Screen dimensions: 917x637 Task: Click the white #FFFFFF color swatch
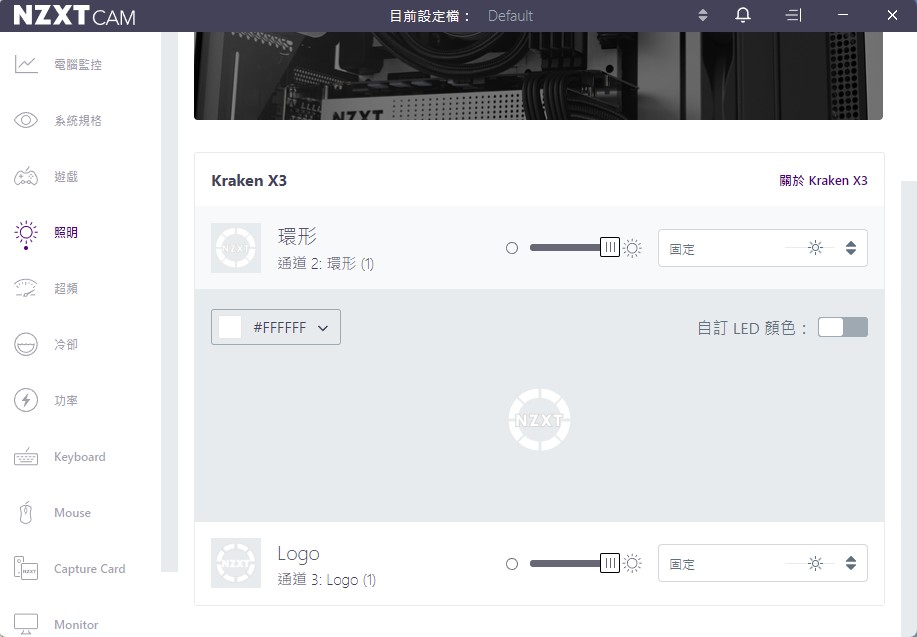[x=230, y=327]
